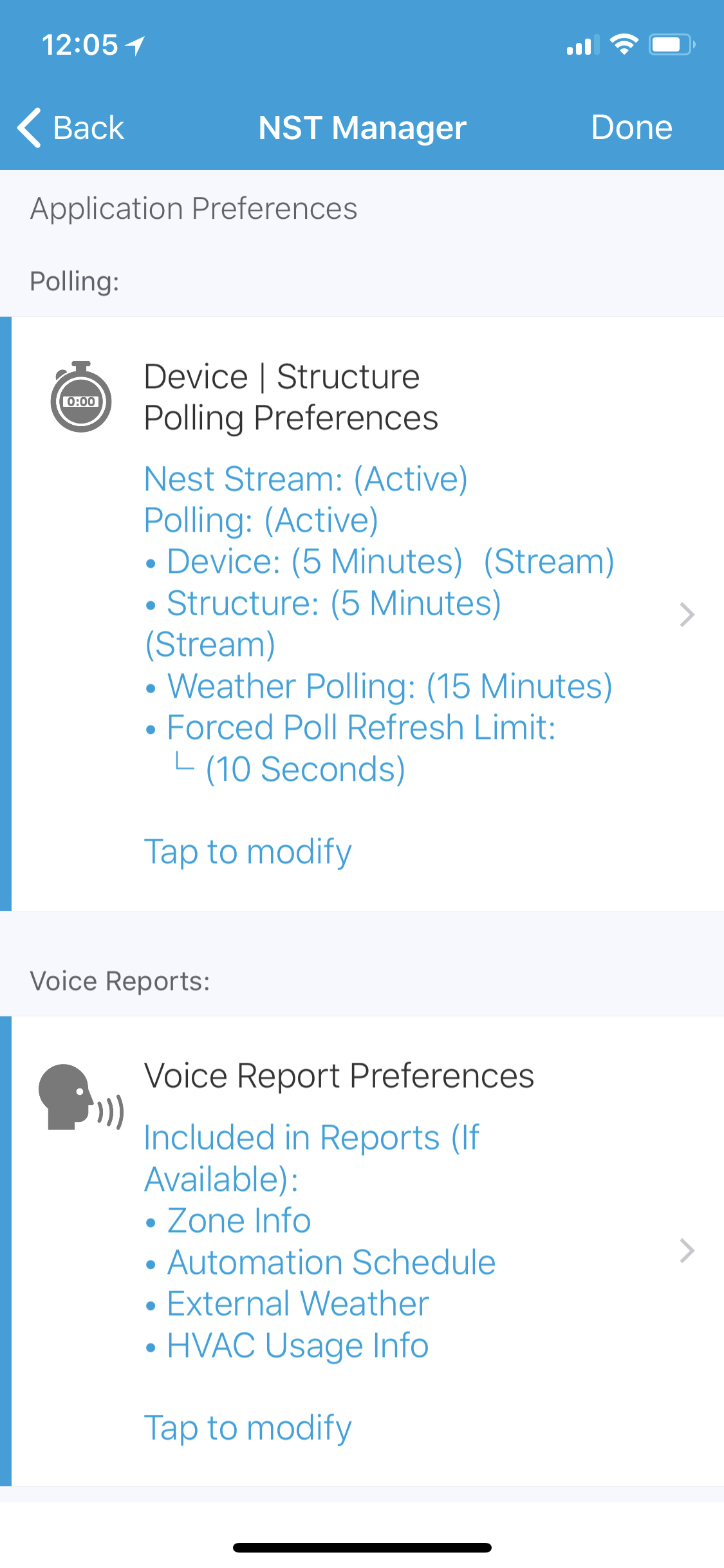
Task: Tap the HVAC Usage Info entry
Action: 297,1345
